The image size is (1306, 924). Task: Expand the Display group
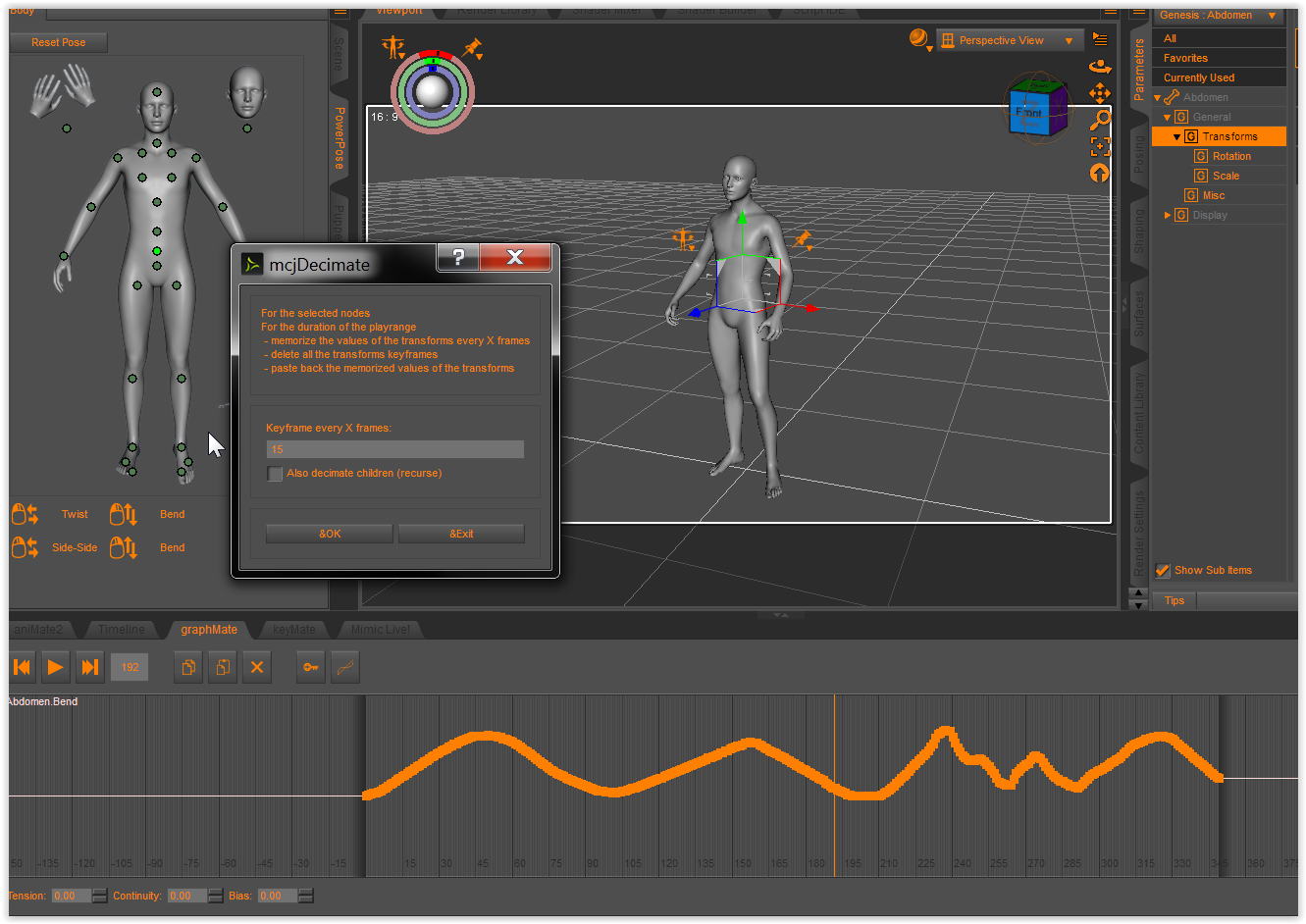pyautogui.click(x=1168, y=215)
